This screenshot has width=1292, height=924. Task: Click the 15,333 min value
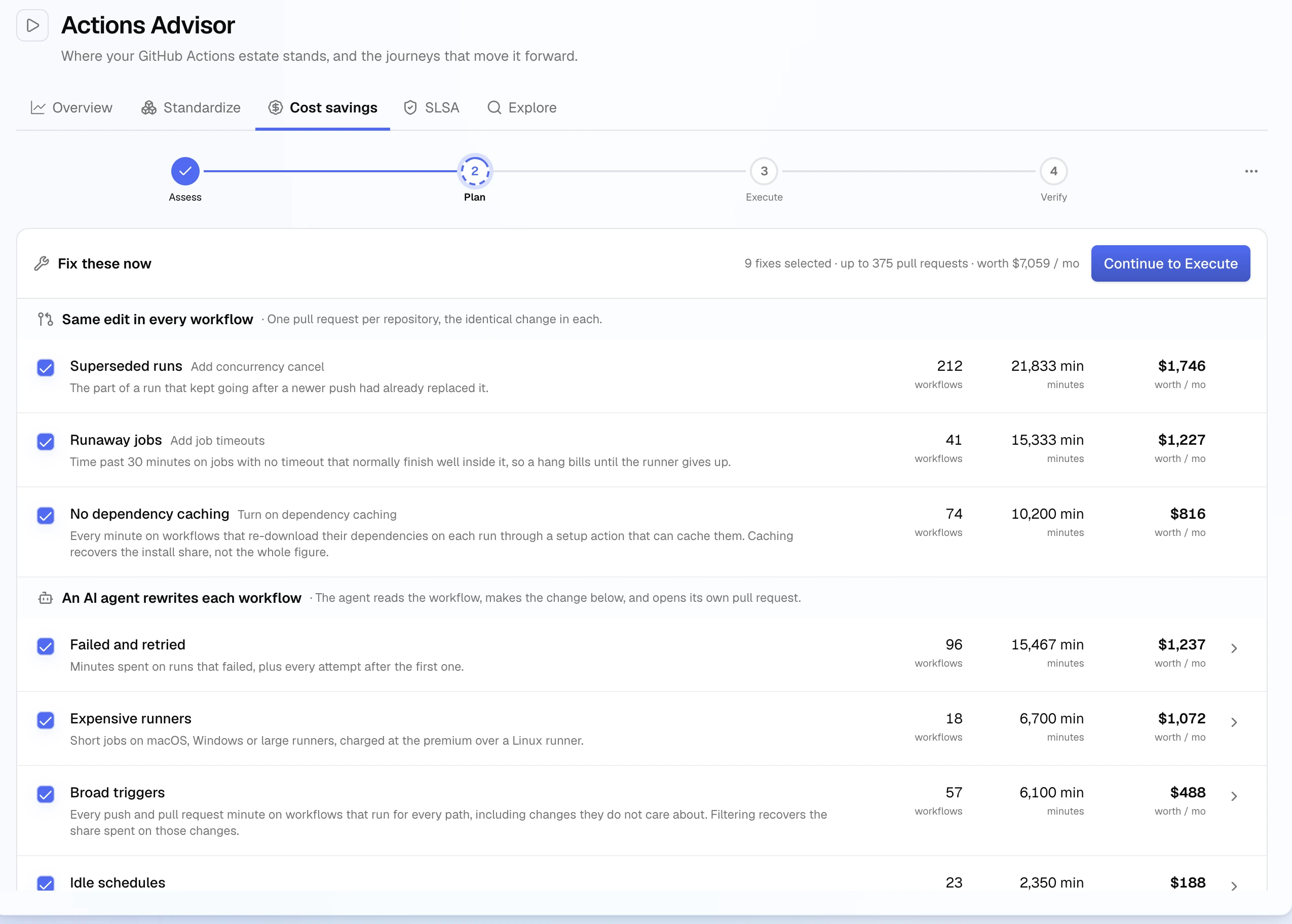(1047, 440)
